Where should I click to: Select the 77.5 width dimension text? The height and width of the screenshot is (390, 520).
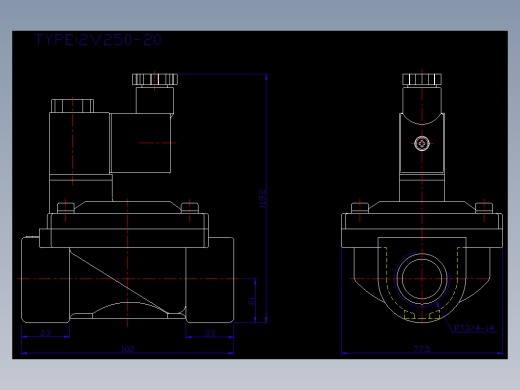point(422,349)
